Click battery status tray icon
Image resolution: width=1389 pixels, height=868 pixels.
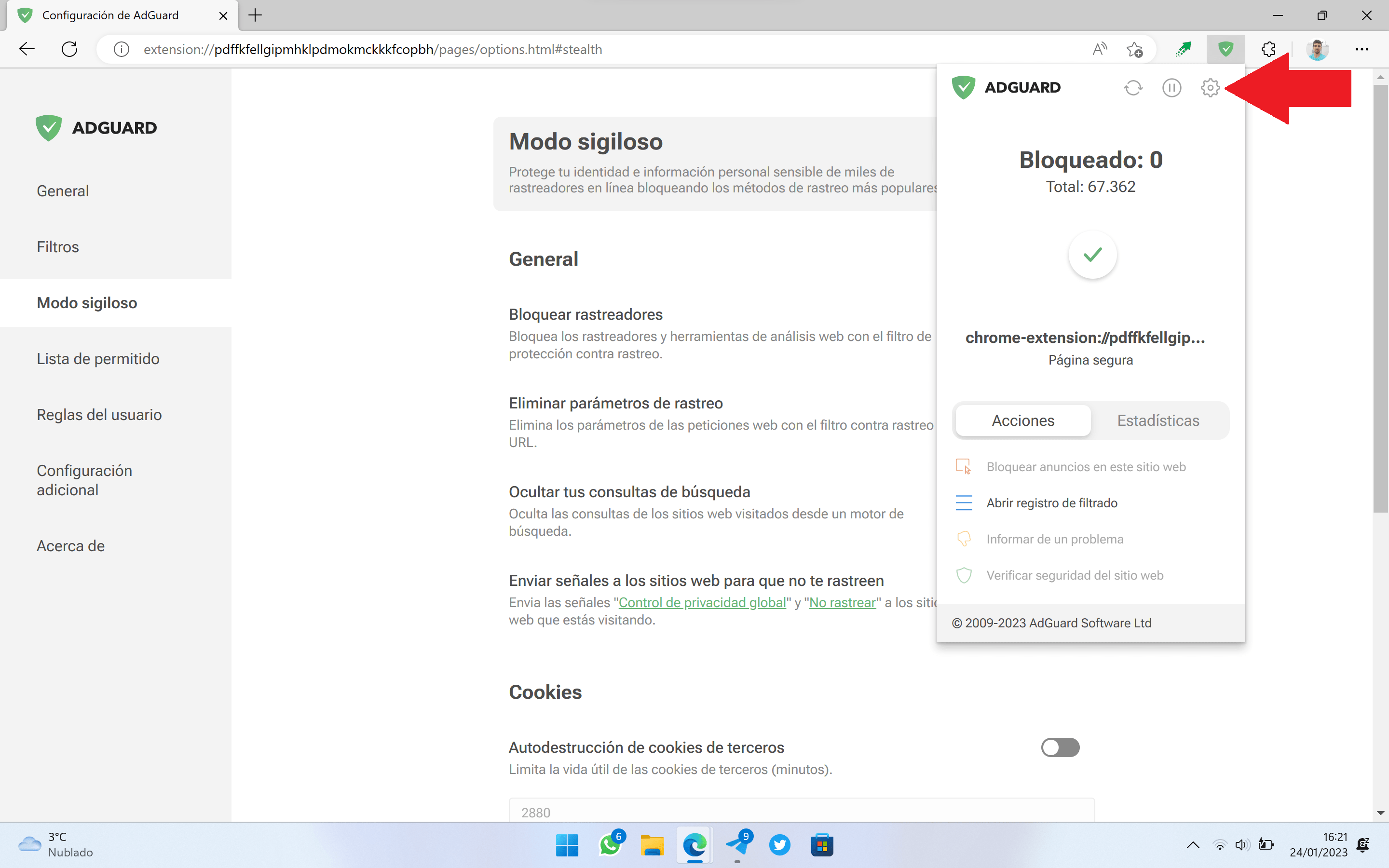1266,845
